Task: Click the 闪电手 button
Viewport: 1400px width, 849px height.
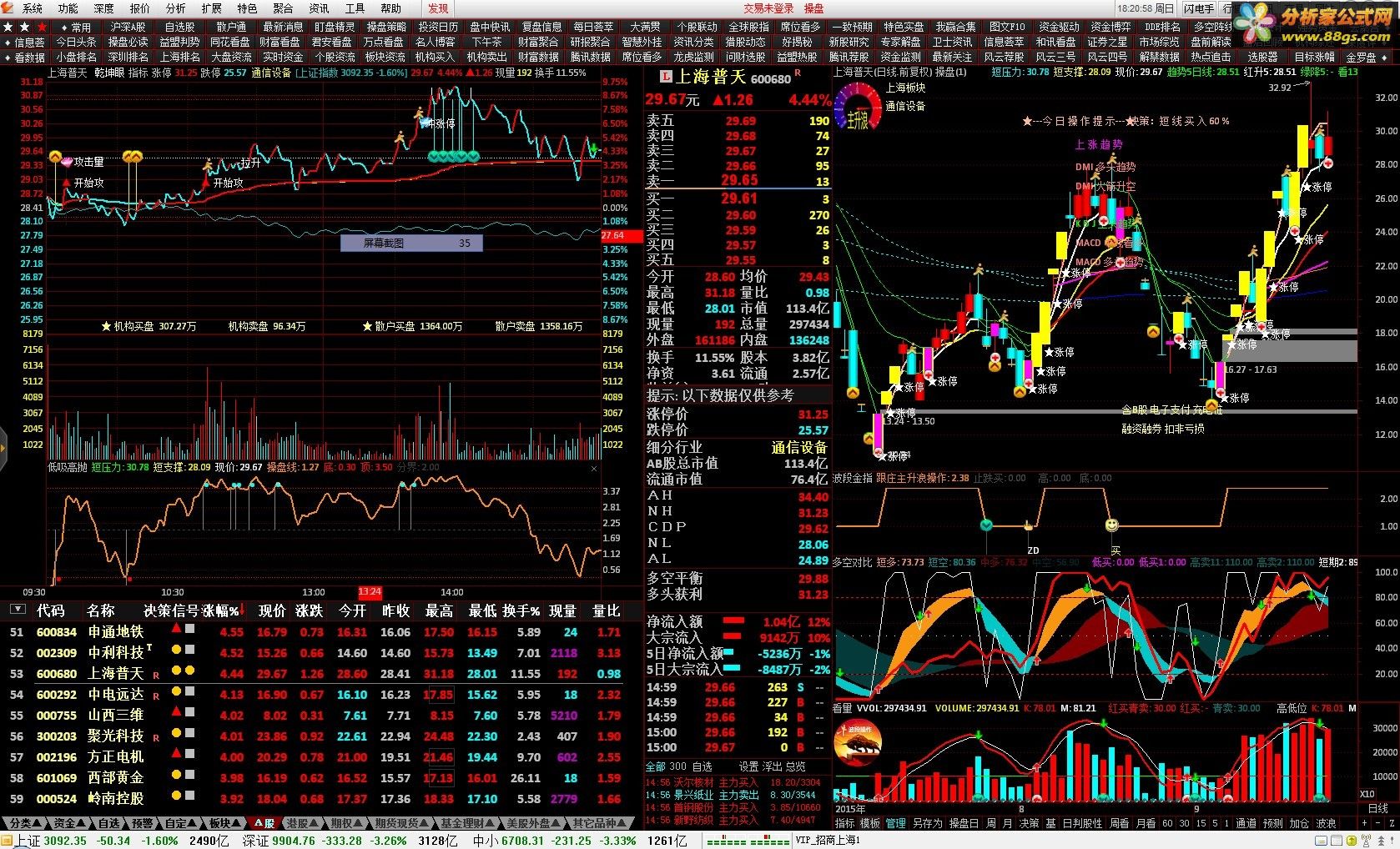Action: coord(1198,8)
